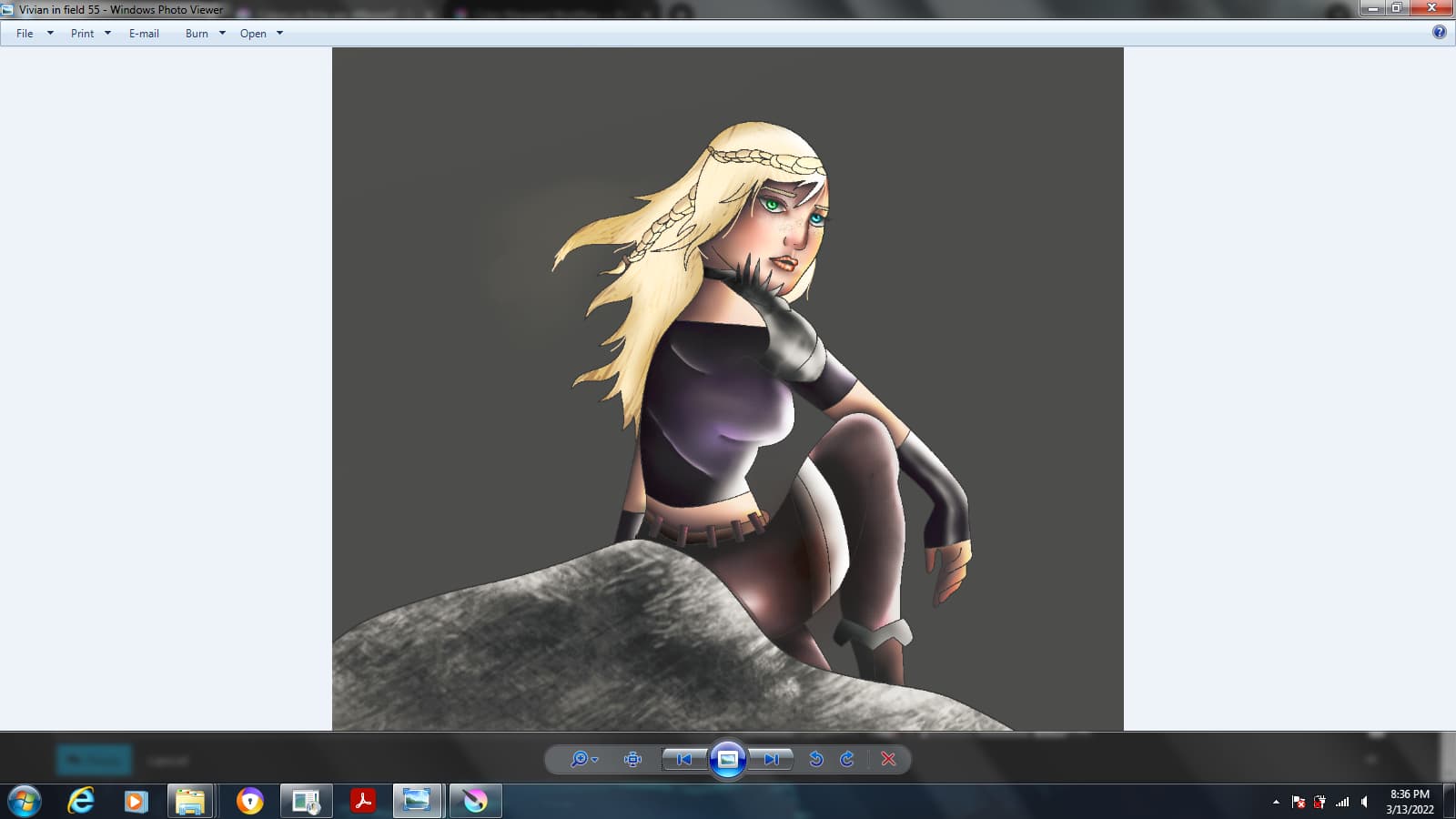
Task: Fit the image to actual size
Action: [x=632, y=759]
